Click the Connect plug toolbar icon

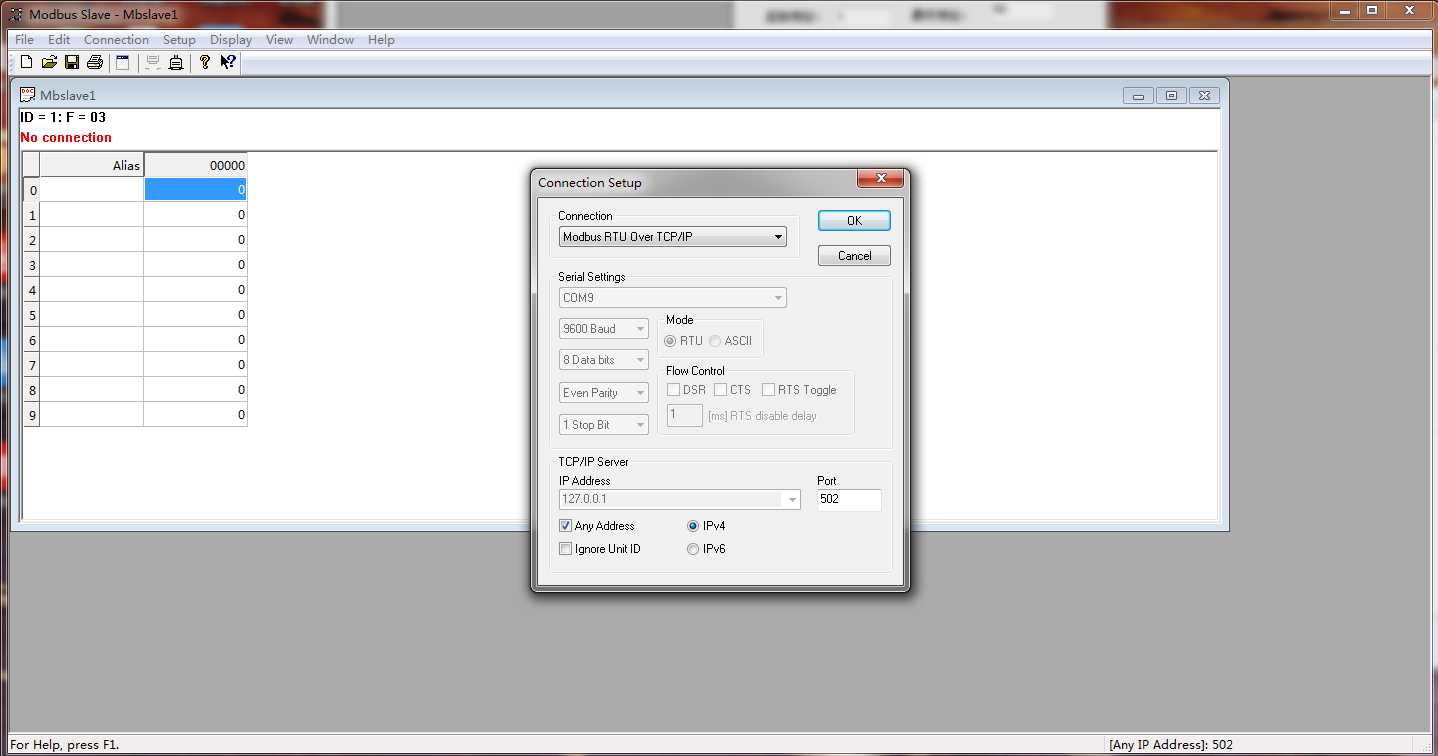176,62
